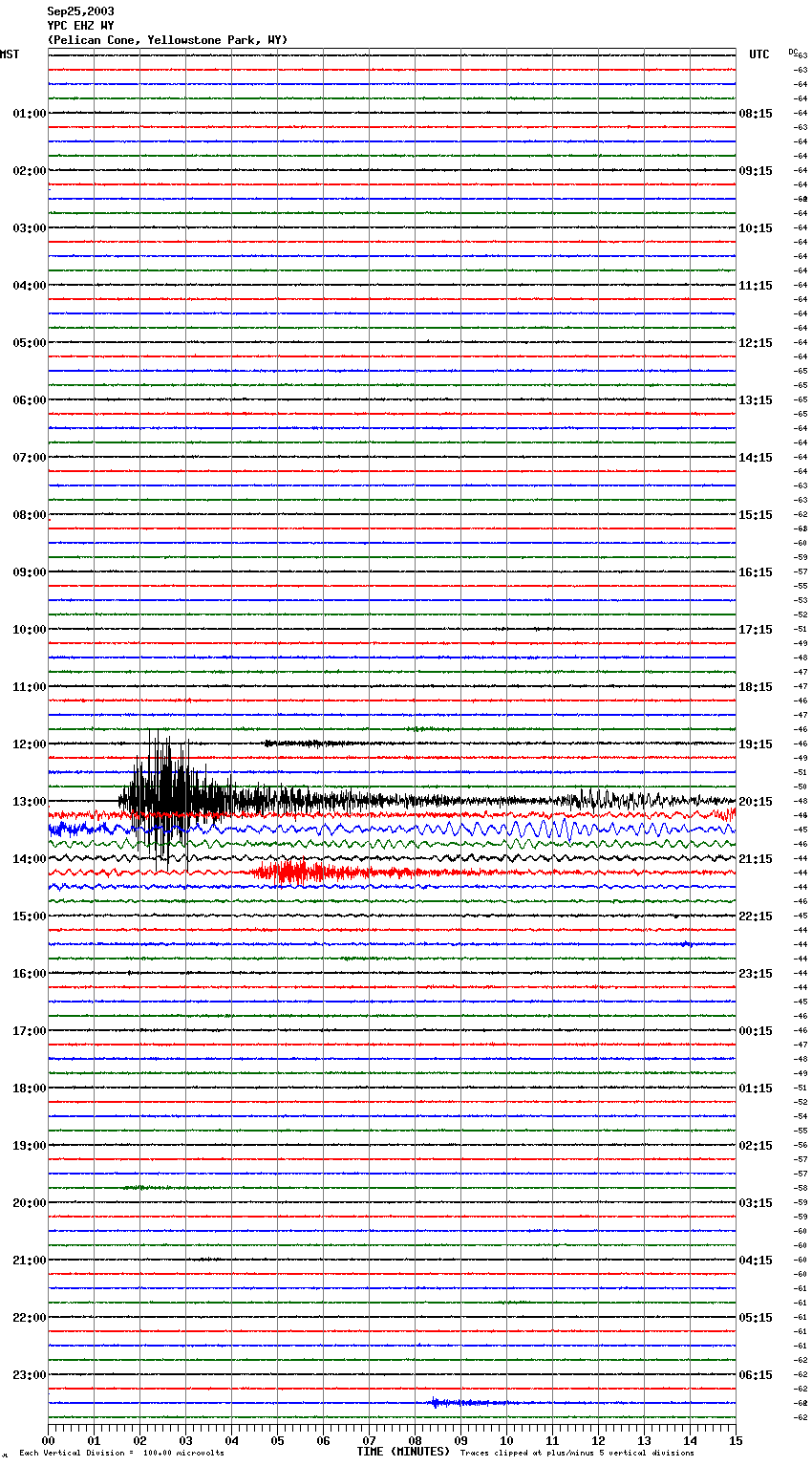Click the 12:15 UTC row label
This screenshot has height=1466, width=812.
(756, 343)
